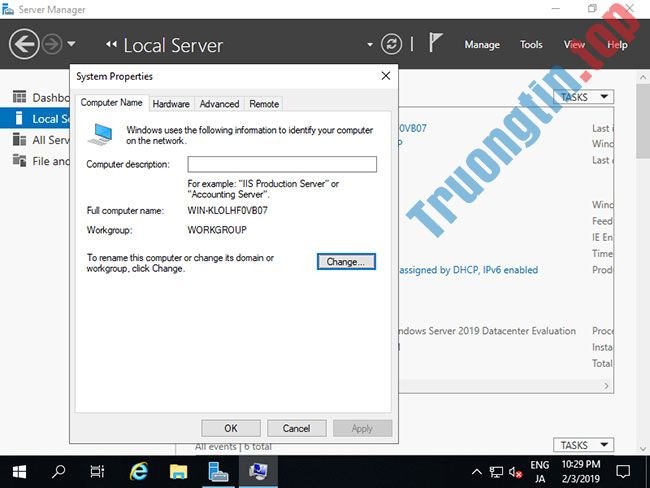
Task: Open the Help menu
Action: coord(617,45)
